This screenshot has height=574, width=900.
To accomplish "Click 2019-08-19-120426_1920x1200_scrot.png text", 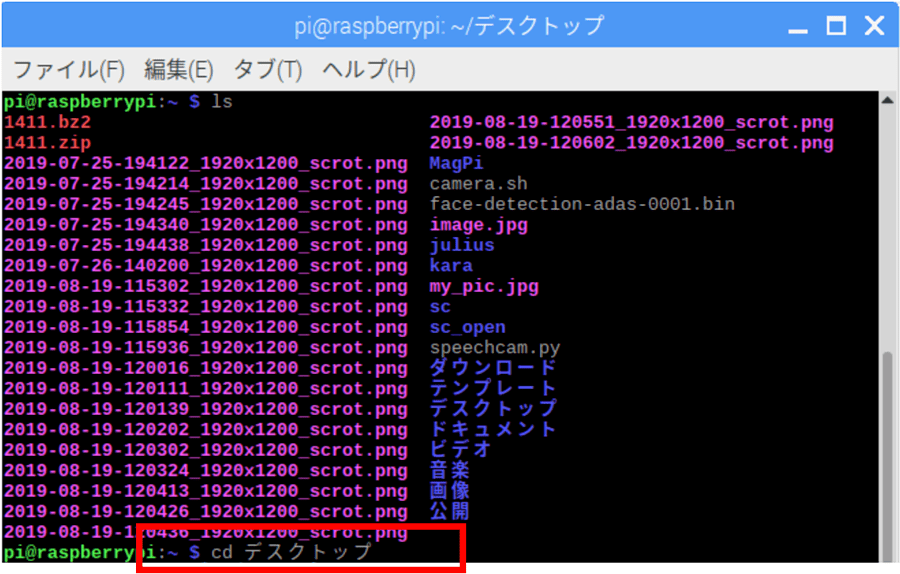I will (x=205, y=512).
